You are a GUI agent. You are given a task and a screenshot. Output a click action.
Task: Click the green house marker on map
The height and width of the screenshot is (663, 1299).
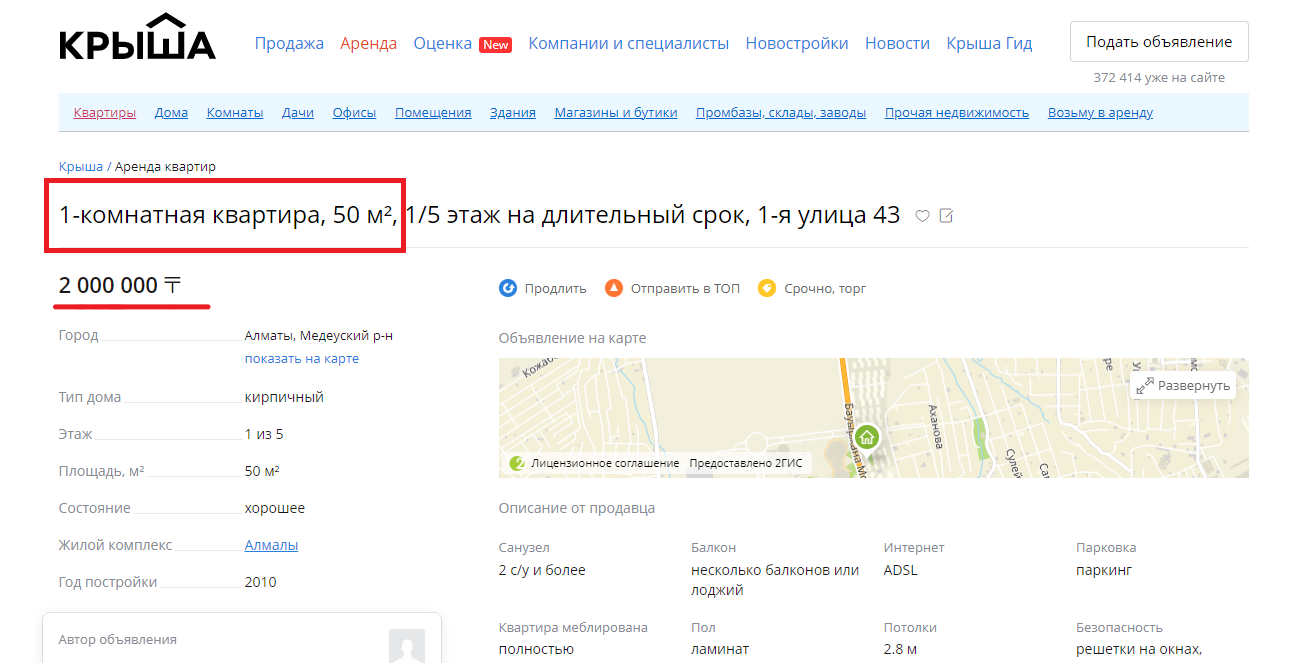tap(867, 437)
